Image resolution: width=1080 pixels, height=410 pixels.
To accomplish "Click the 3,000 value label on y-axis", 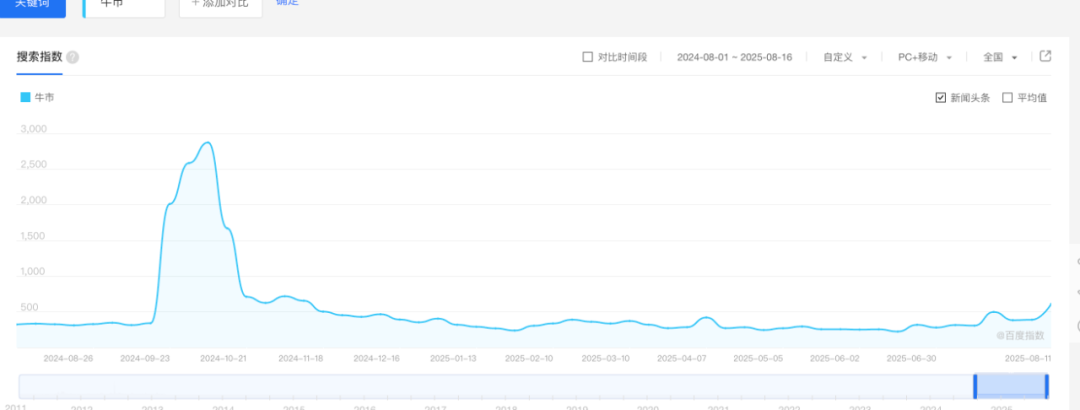I will [x=34, y=129].
